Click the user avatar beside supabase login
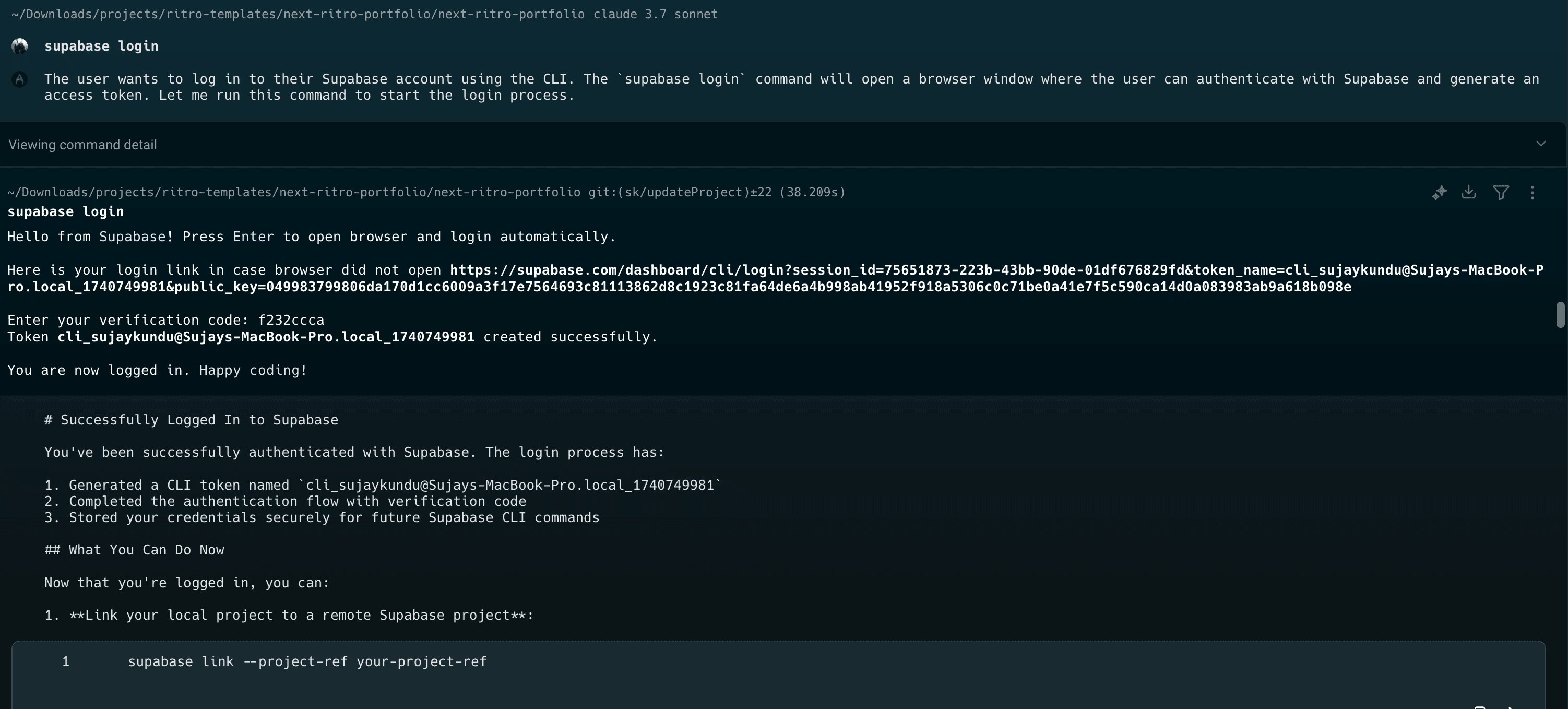Screen dimensions: 1568x709 click(20, 45)
